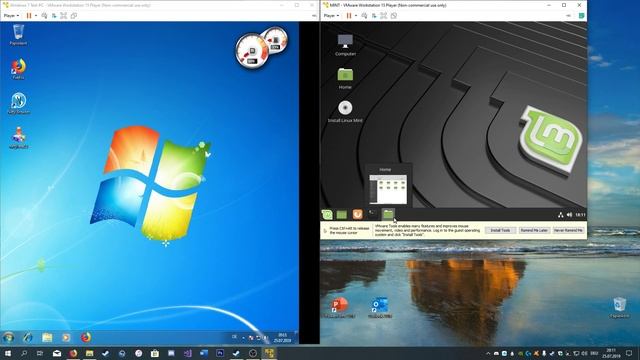
Task: Open Windows Explorer from Windows 7 taskbar
Action: pyautogui.click(x=47, y=337)
